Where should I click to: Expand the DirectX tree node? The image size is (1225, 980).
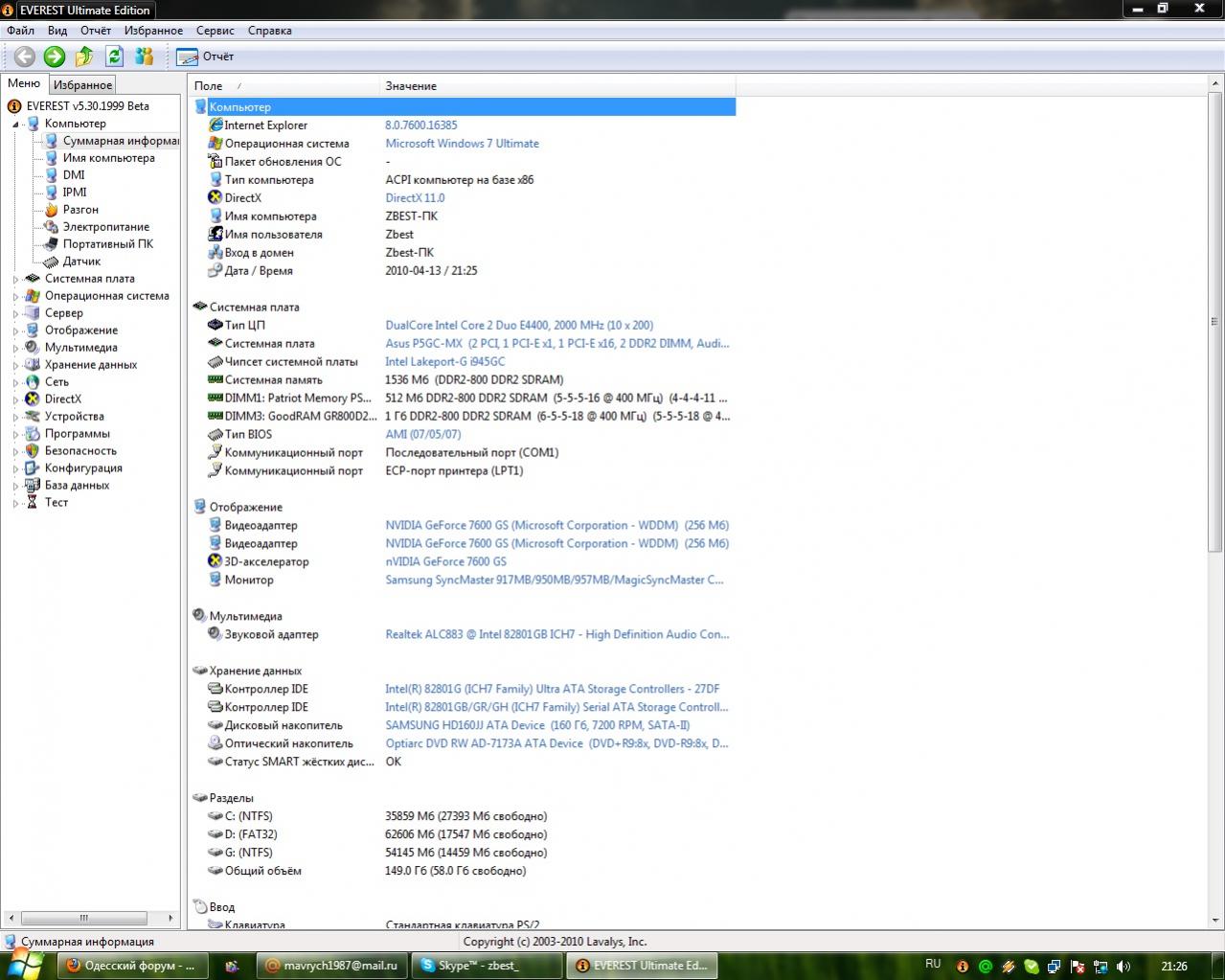pyautogui.click(x=15, y=399)
